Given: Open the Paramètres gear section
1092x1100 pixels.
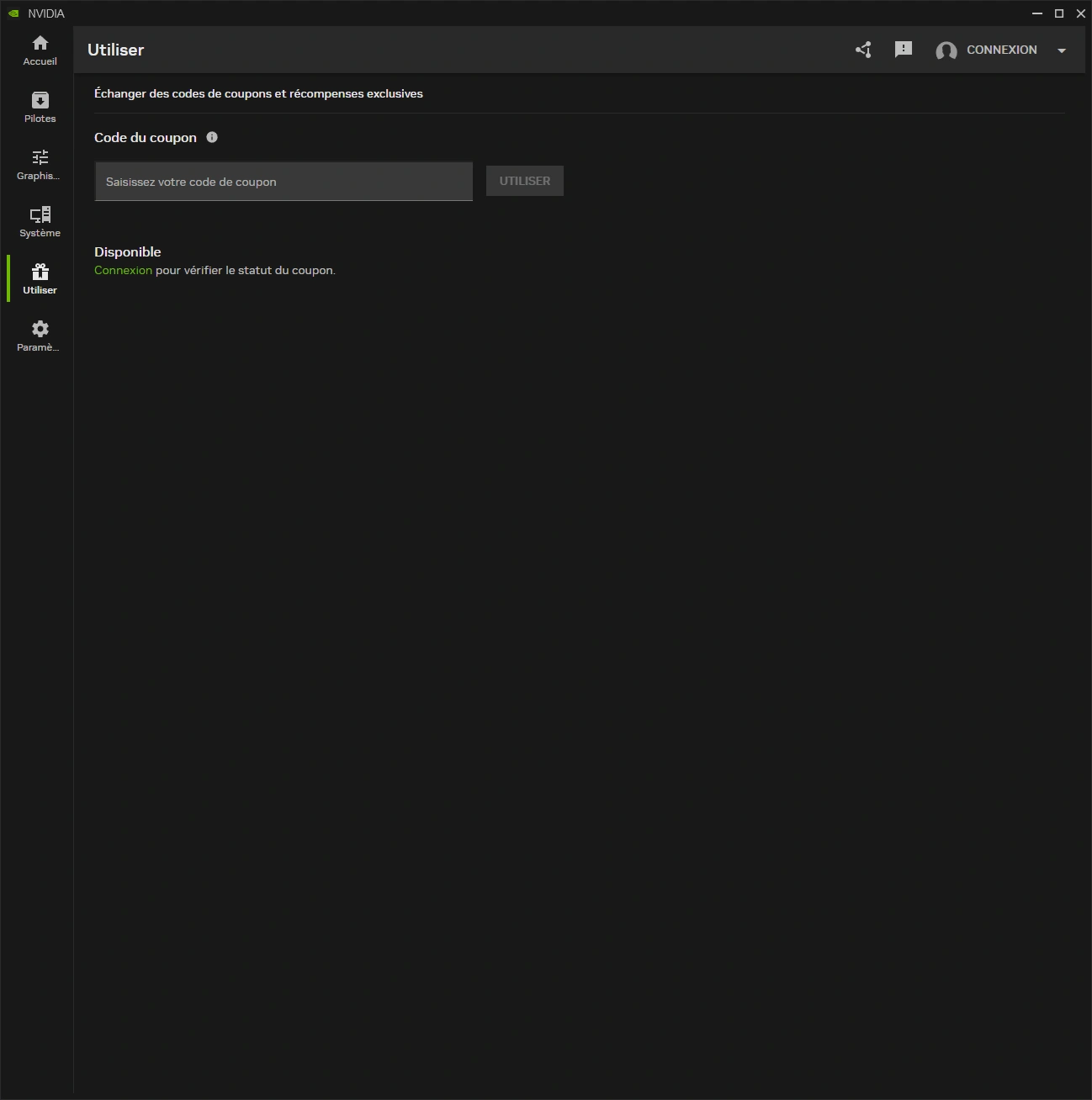Looking at the screenshot, I should [x=40, y=336].
